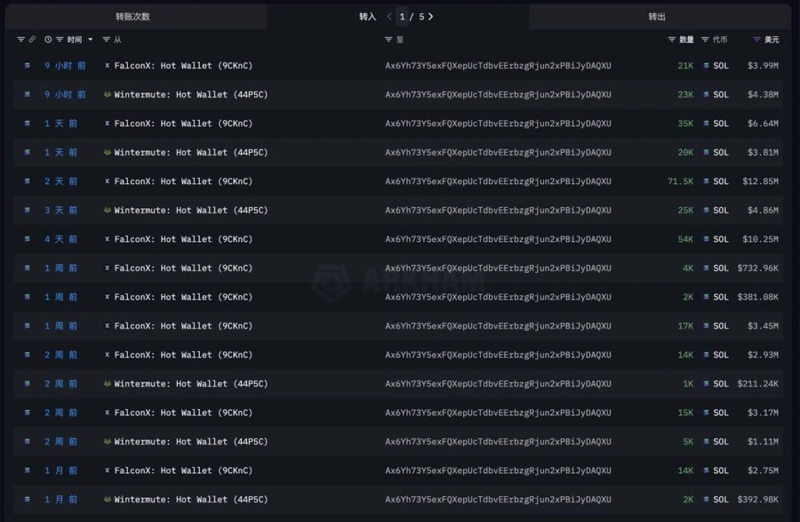Viewport: 800px width, 522px height.
Task: Filter by 代币 token column
Action: [x=705, y=40]
